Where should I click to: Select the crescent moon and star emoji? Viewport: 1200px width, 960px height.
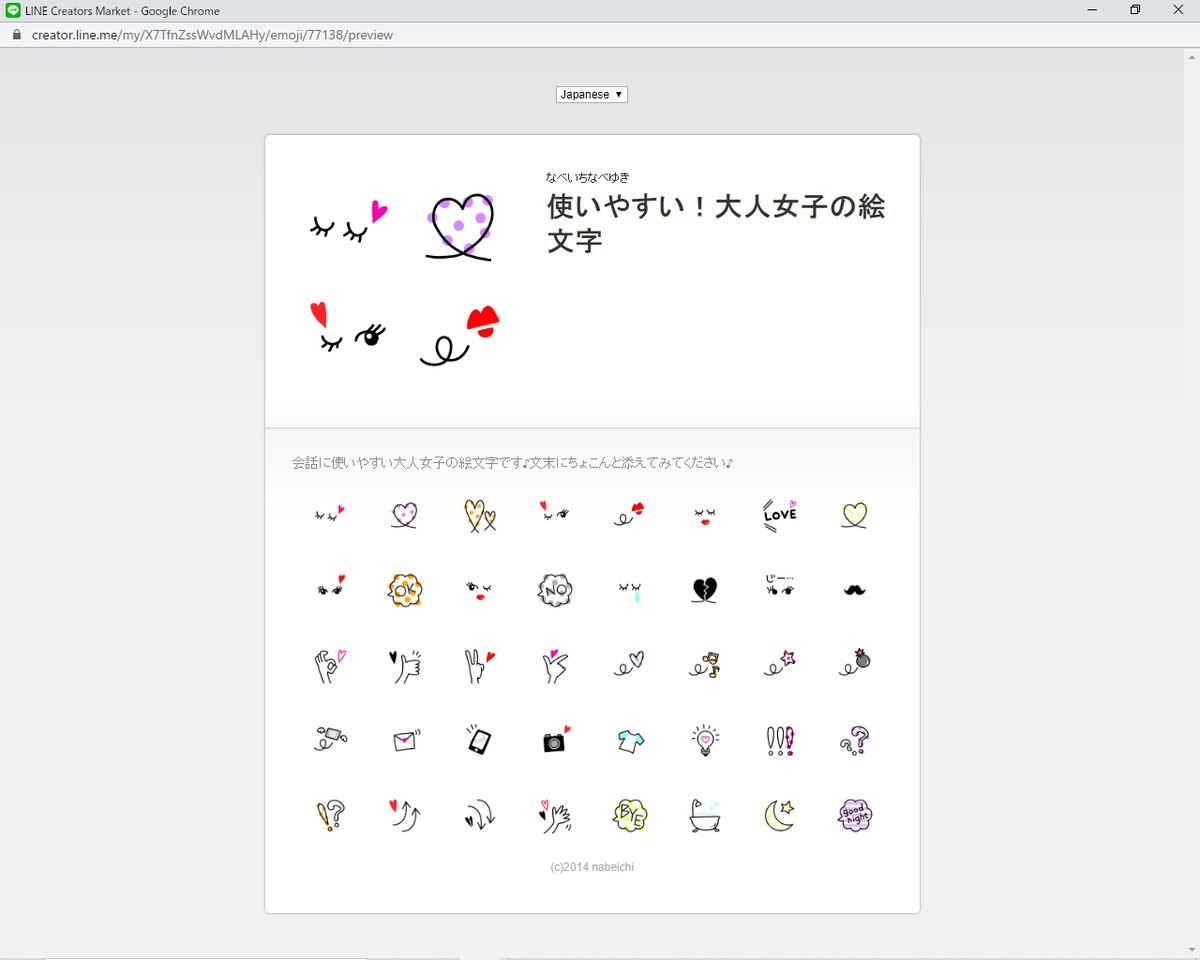coord(779,816)
